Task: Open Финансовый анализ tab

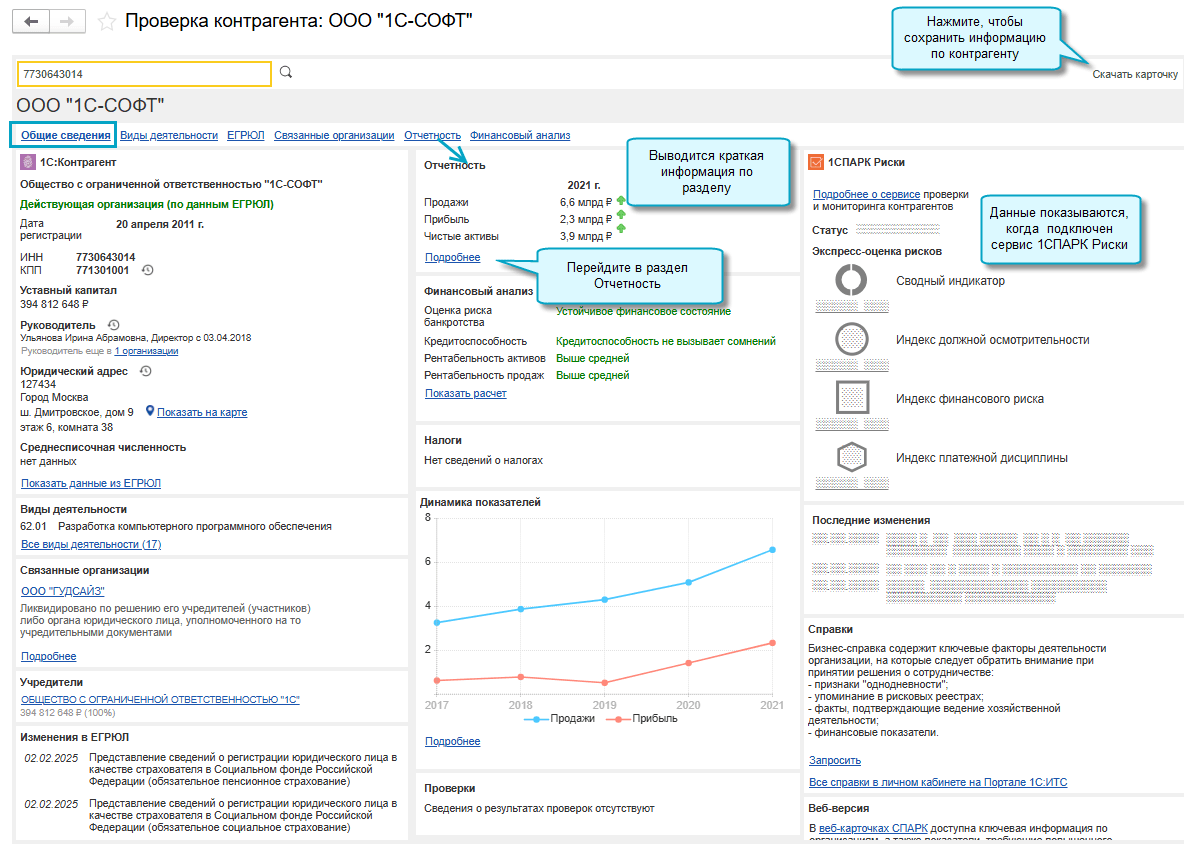Action: pos(520,135)
